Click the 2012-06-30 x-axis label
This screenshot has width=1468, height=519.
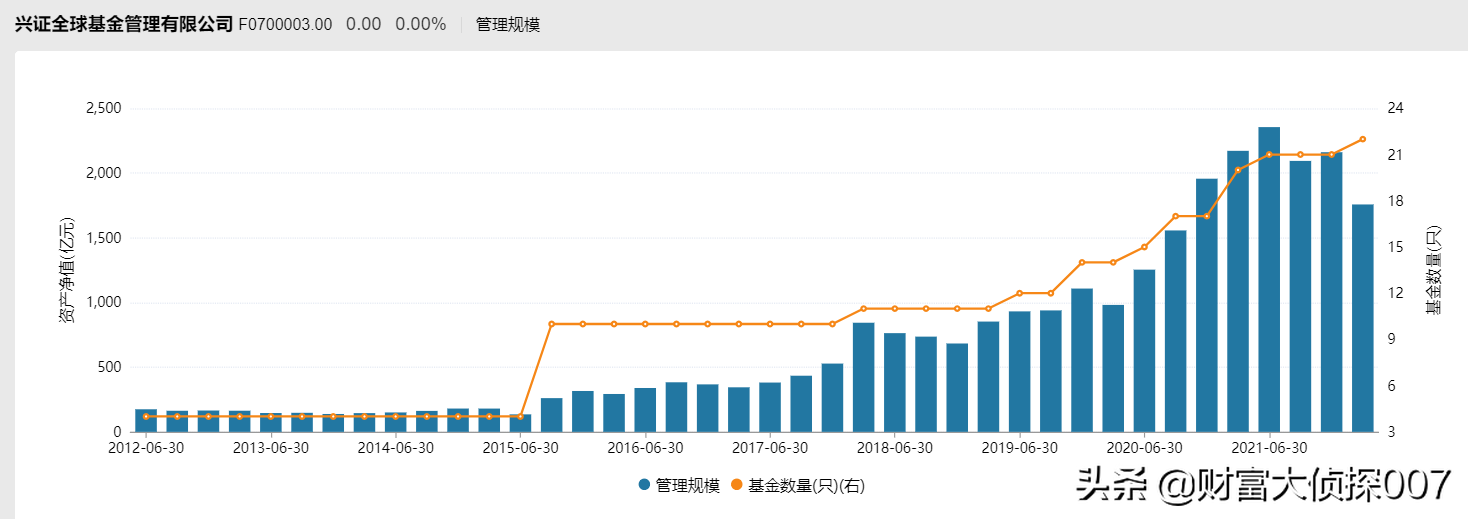coord(146,447)
